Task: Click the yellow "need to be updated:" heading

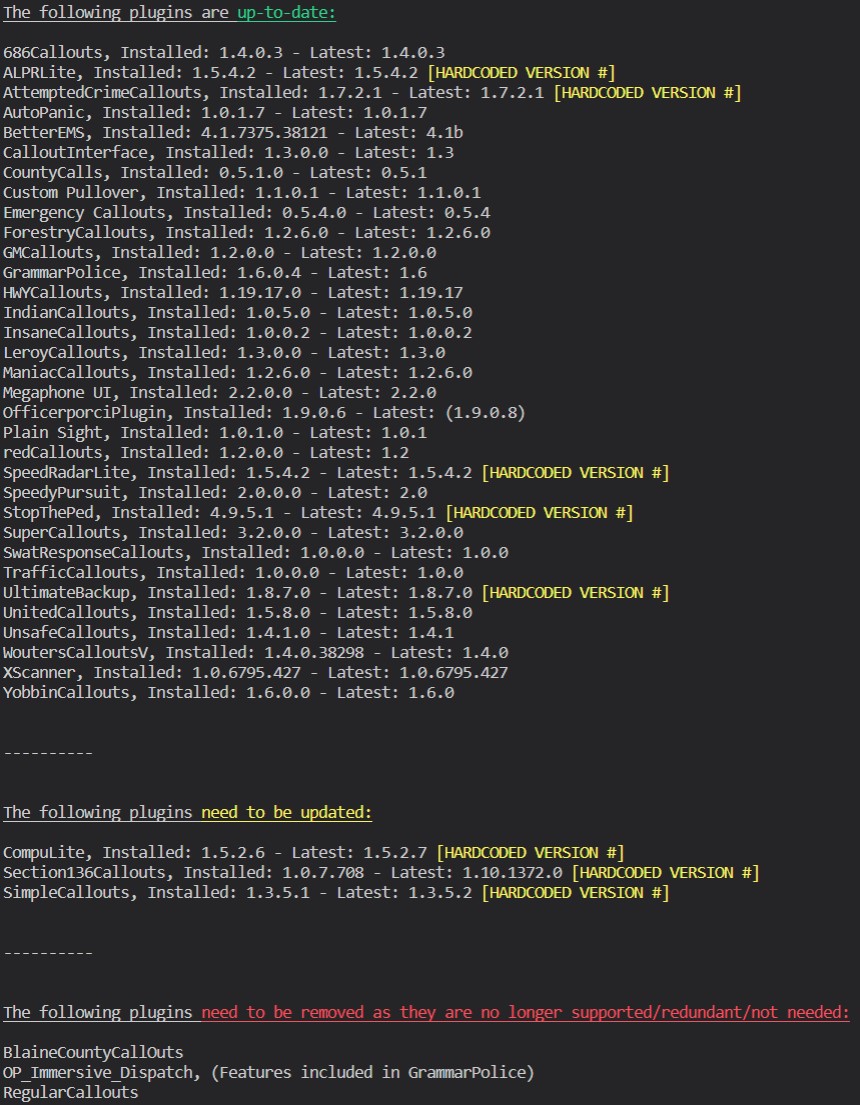Action: click(x=286, y=812)
